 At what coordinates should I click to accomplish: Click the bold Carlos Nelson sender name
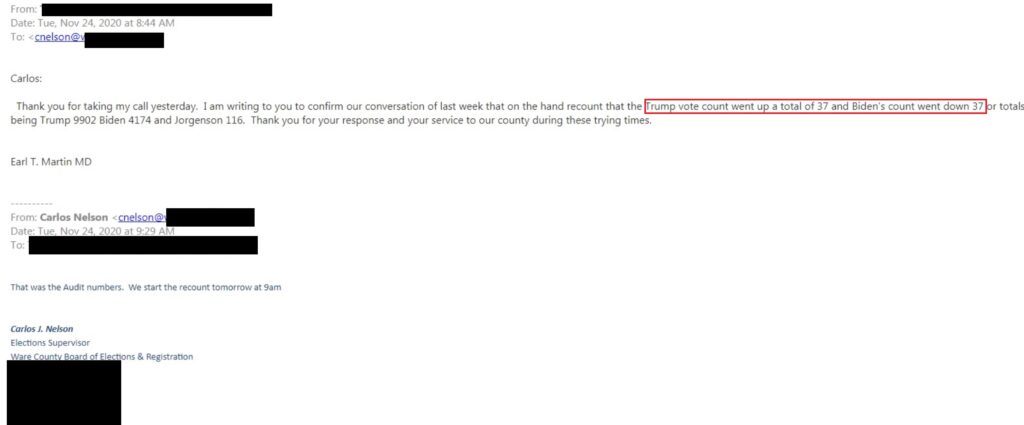74,217
